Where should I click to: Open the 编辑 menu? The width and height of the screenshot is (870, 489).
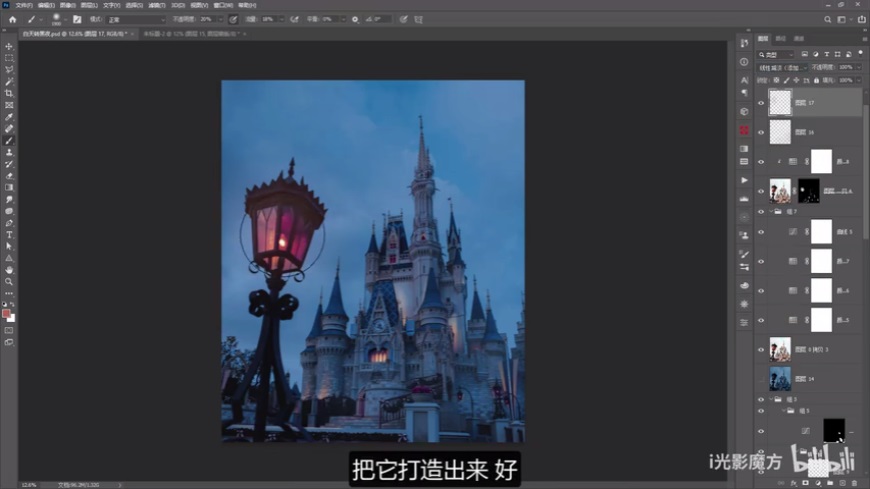(x=45, y=5)
